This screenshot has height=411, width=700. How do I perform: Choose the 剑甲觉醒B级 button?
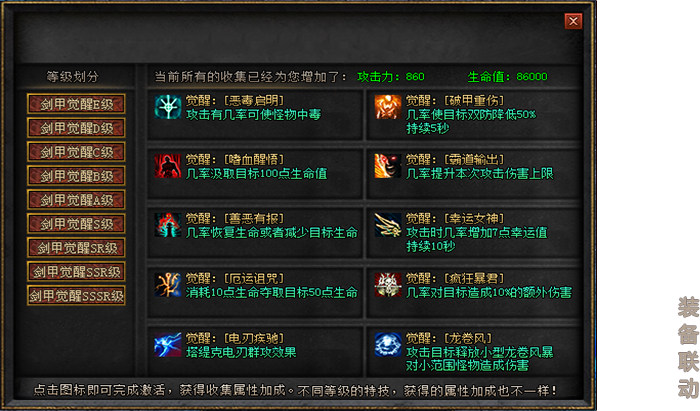76,176
